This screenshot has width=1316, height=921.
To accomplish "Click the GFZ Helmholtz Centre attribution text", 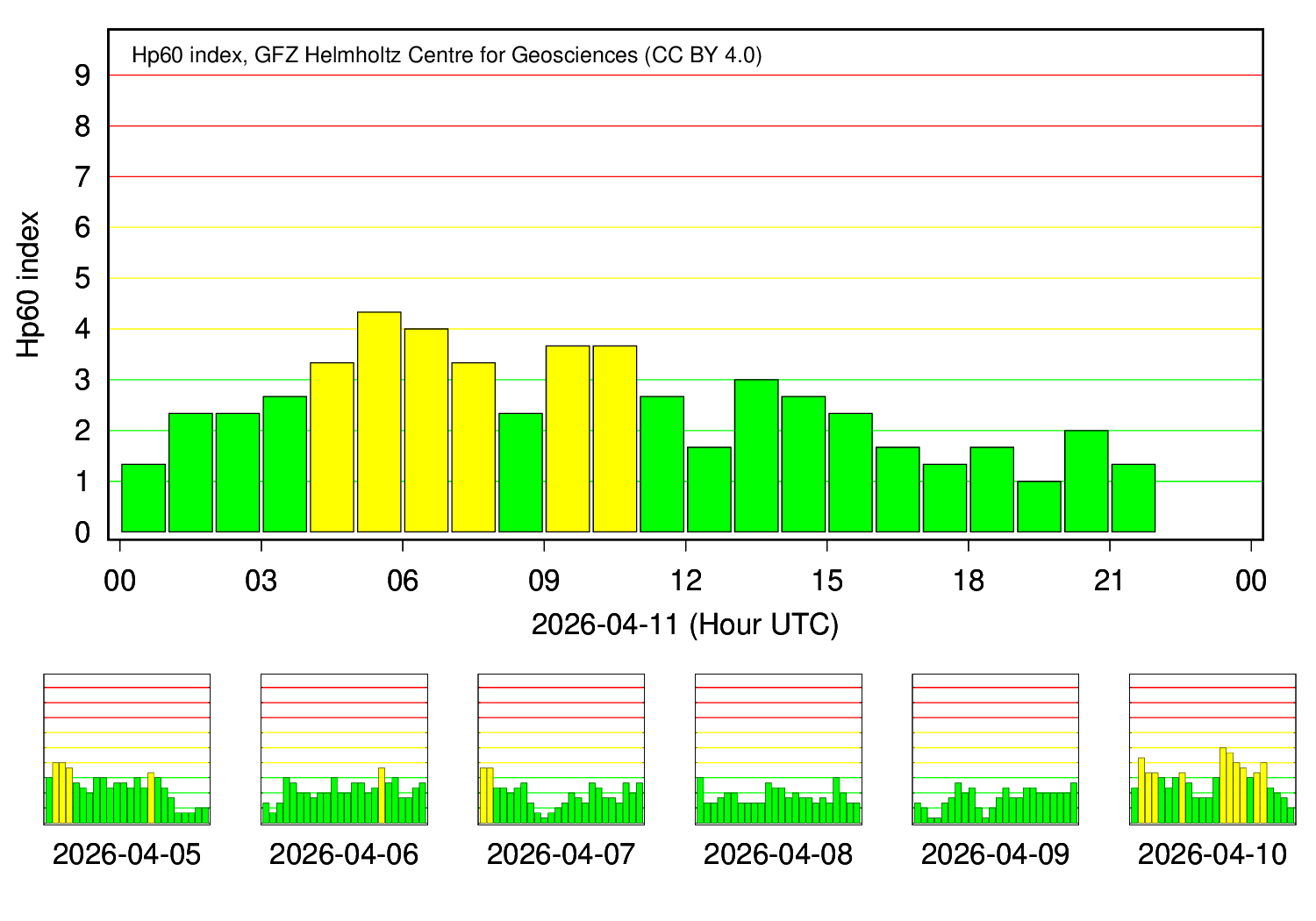I will tap(447, 55).
